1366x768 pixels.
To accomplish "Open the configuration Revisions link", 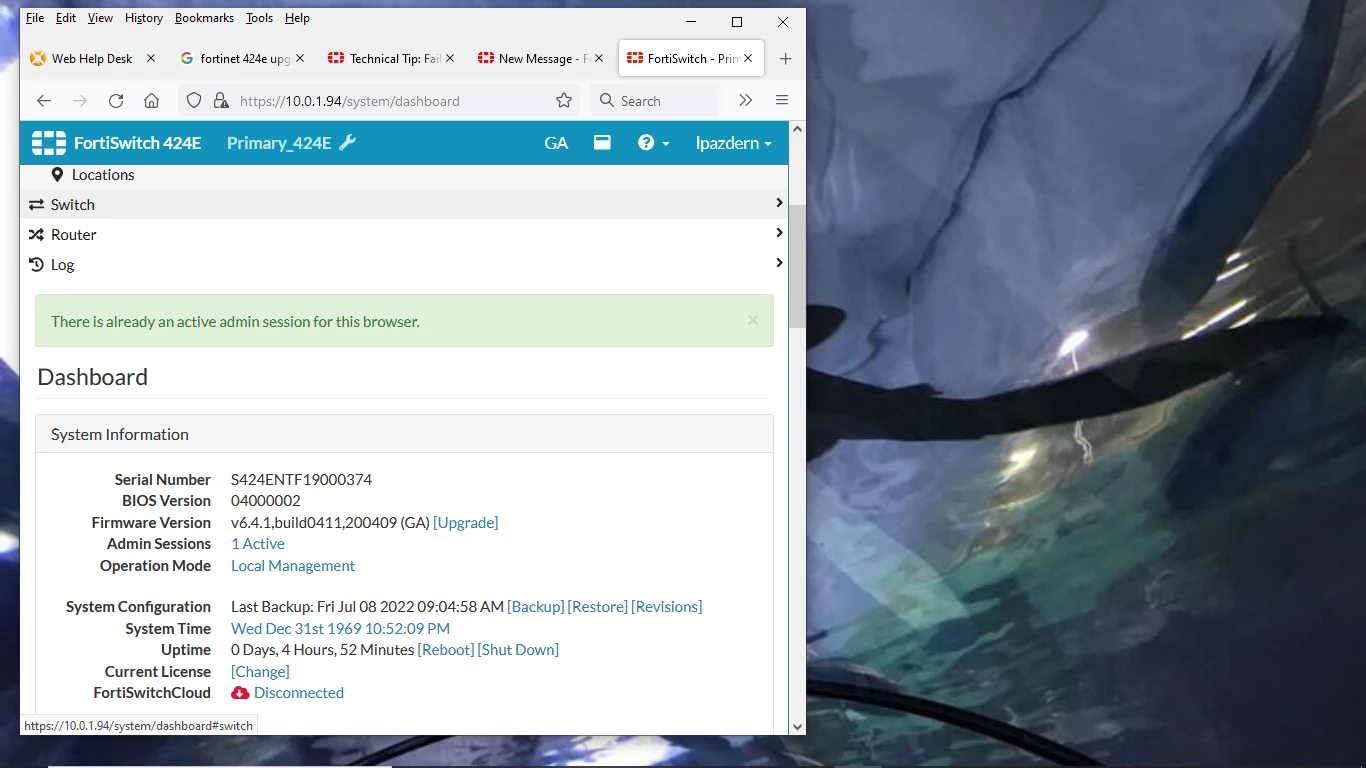I will tap(667, 607).
